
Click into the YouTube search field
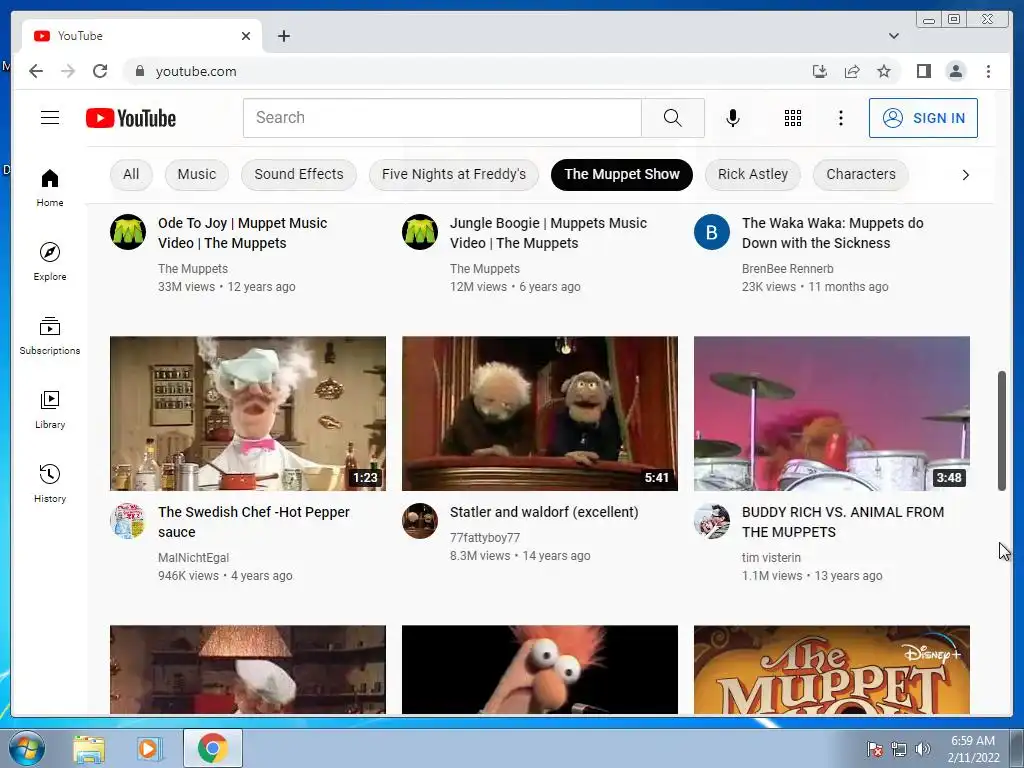[x=442, y=118]
